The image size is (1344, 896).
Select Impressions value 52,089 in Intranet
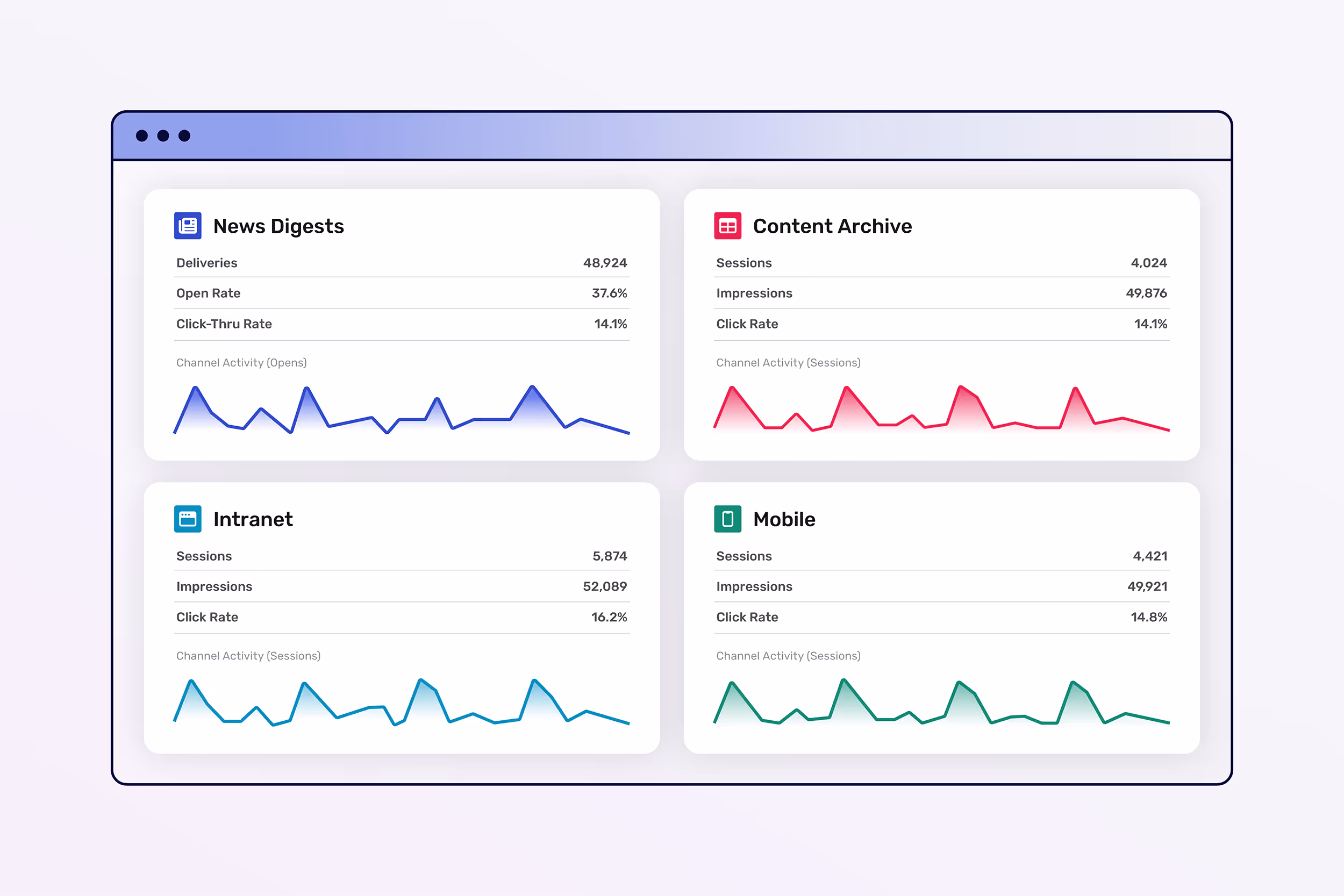pyautogui.click(x=605, y=586)
